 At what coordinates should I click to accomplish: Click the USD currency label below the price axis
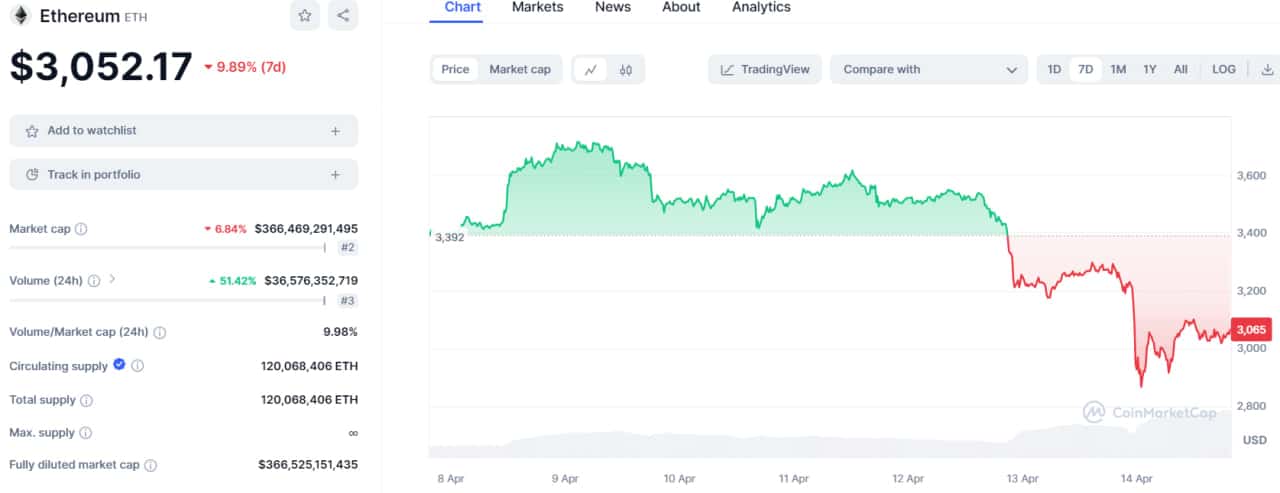pyautogui.click(x=1255, y=440)
